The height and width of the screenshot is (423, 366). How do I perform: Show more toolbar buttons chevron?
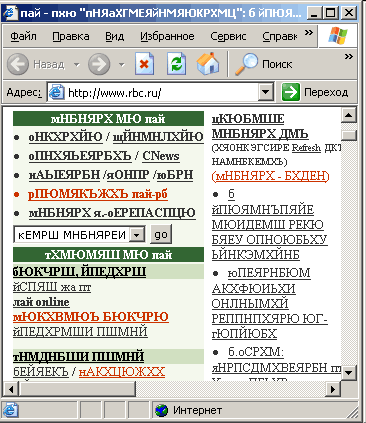pyautogui.click(x=349, y=56)
